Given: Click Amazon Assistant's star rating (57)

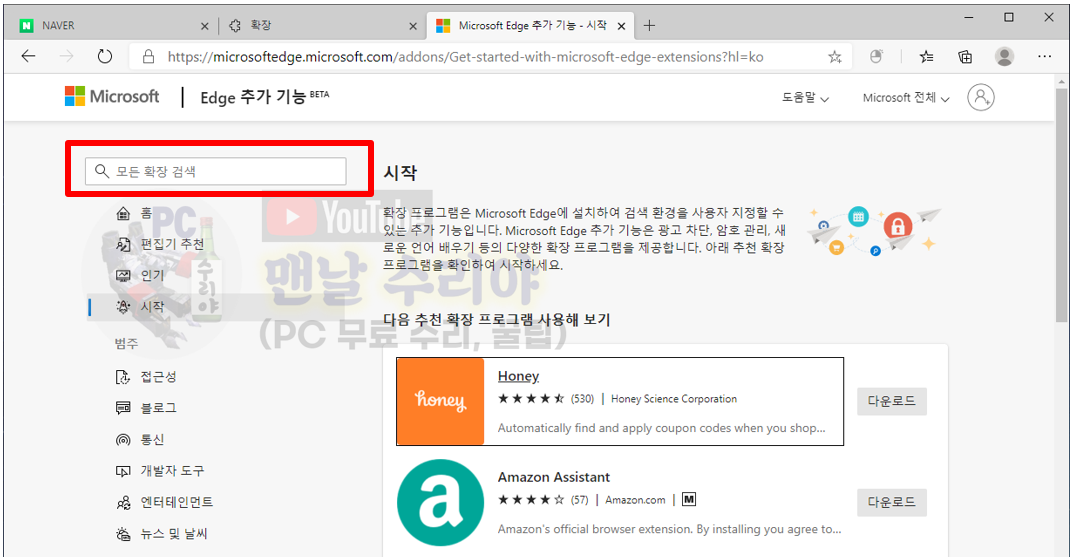Looking at the screenshot, I should (x=543, y=500).
